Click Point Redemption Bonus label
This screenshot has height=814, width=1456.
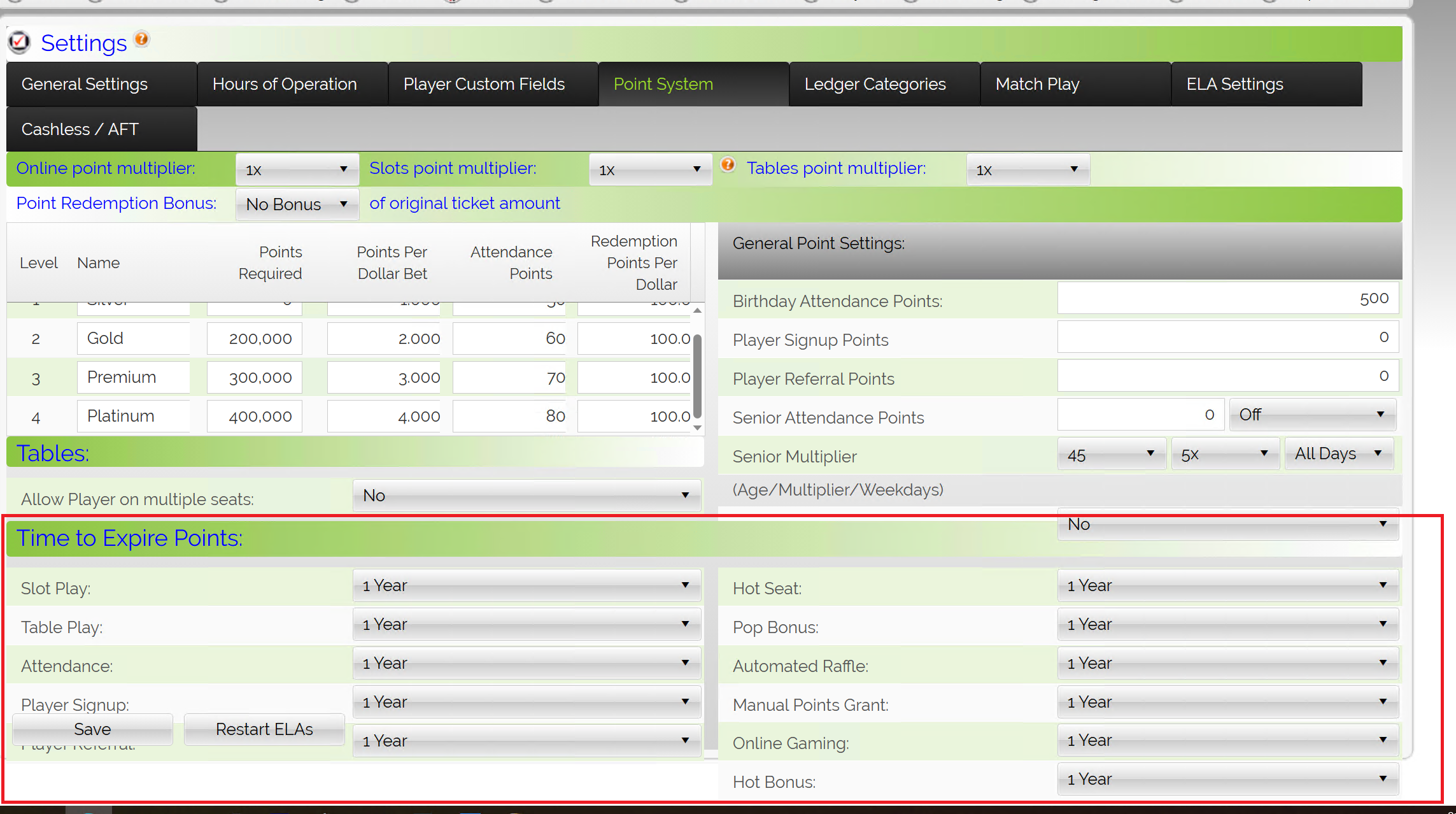[x=117, y=203]
